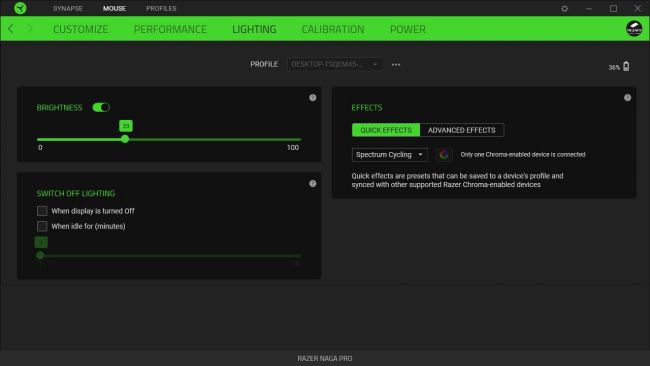
Task: Open profile options three-dot menu
Action: 396,65
